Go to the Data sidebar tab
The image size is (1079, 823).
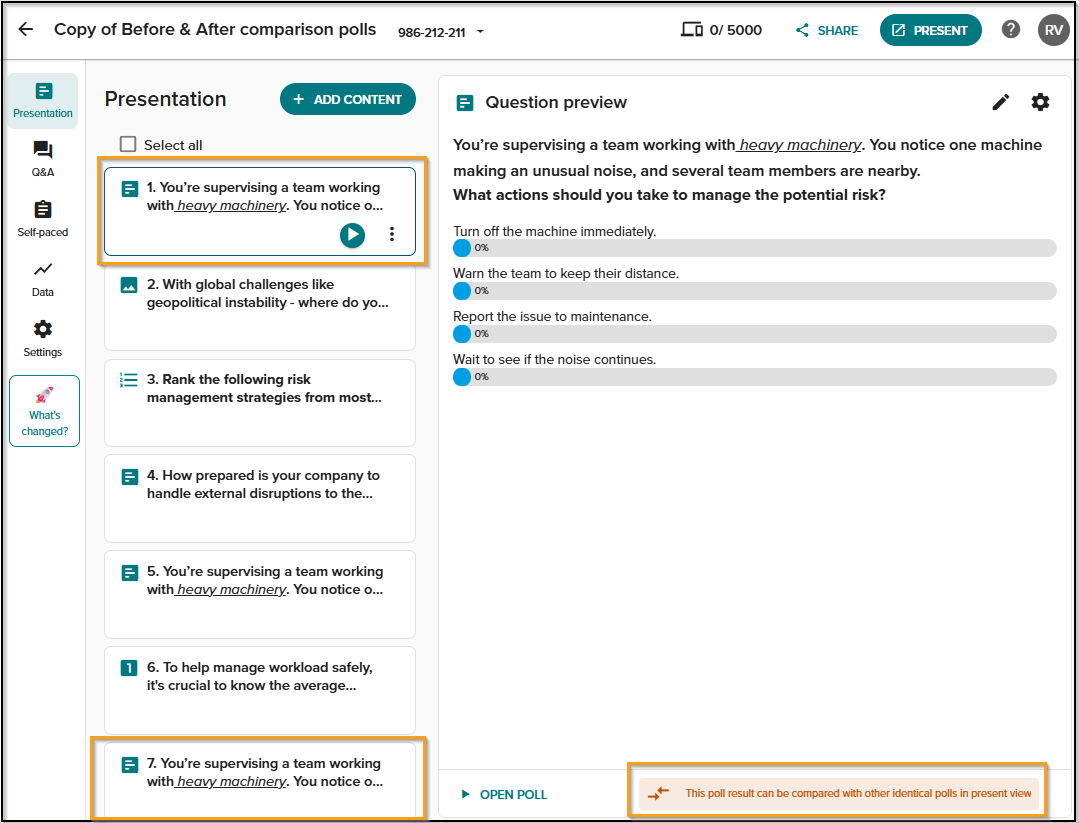click(43, 279)
